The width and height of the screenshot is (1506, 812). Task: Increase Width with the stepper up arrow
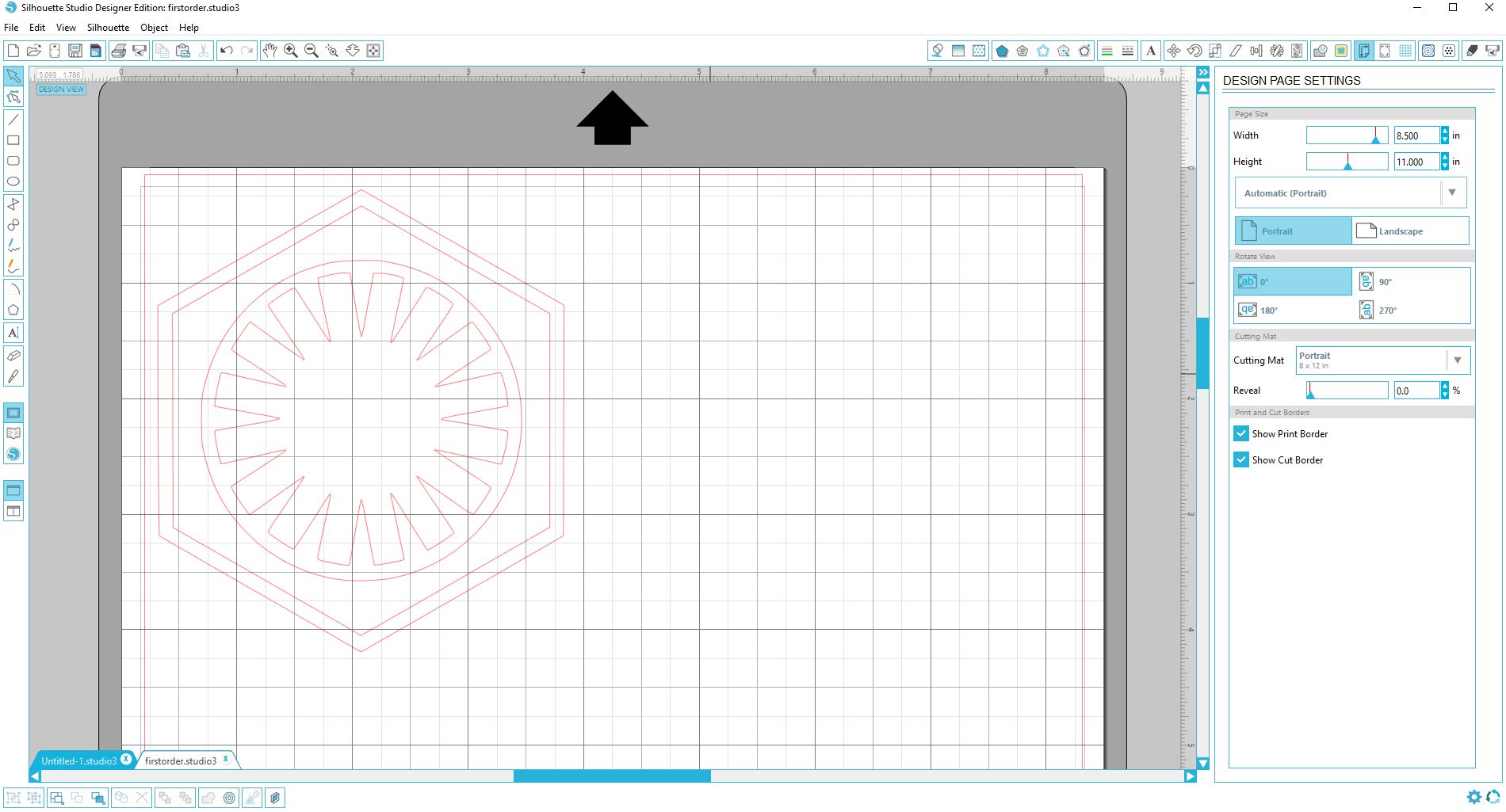coord(1445,132)
